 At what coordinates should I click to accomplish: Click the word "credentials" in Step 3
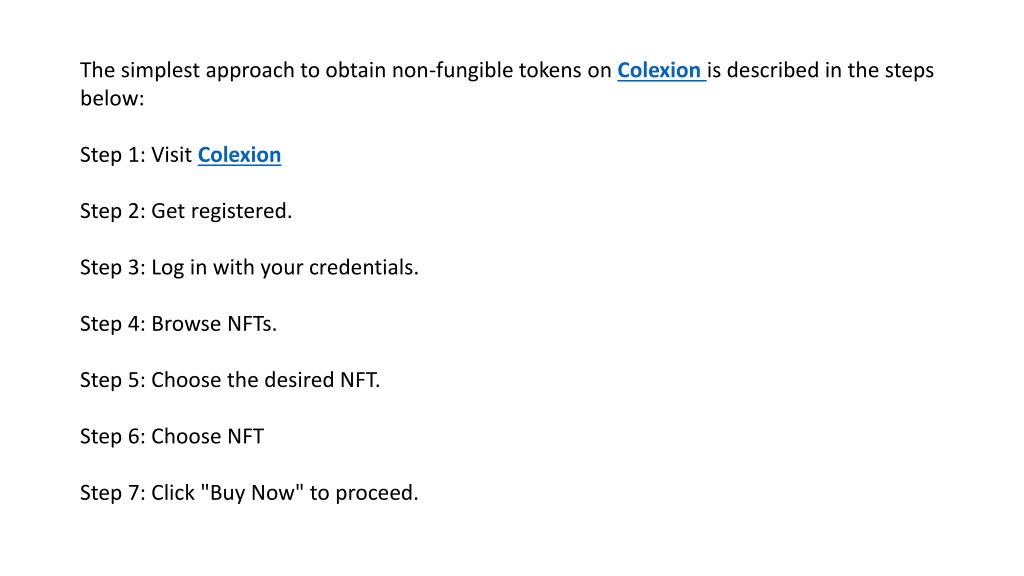point(362,267)
